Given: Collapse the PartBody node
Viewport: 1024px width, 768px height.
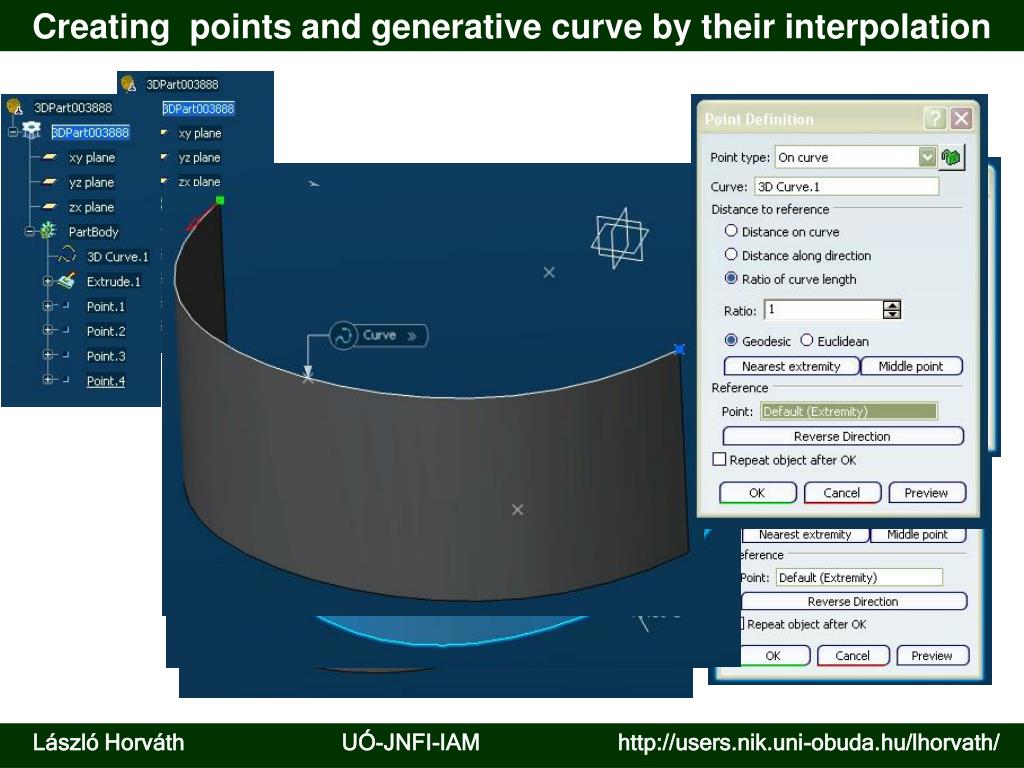Looking at the screenshot, I should pos(29,231).
